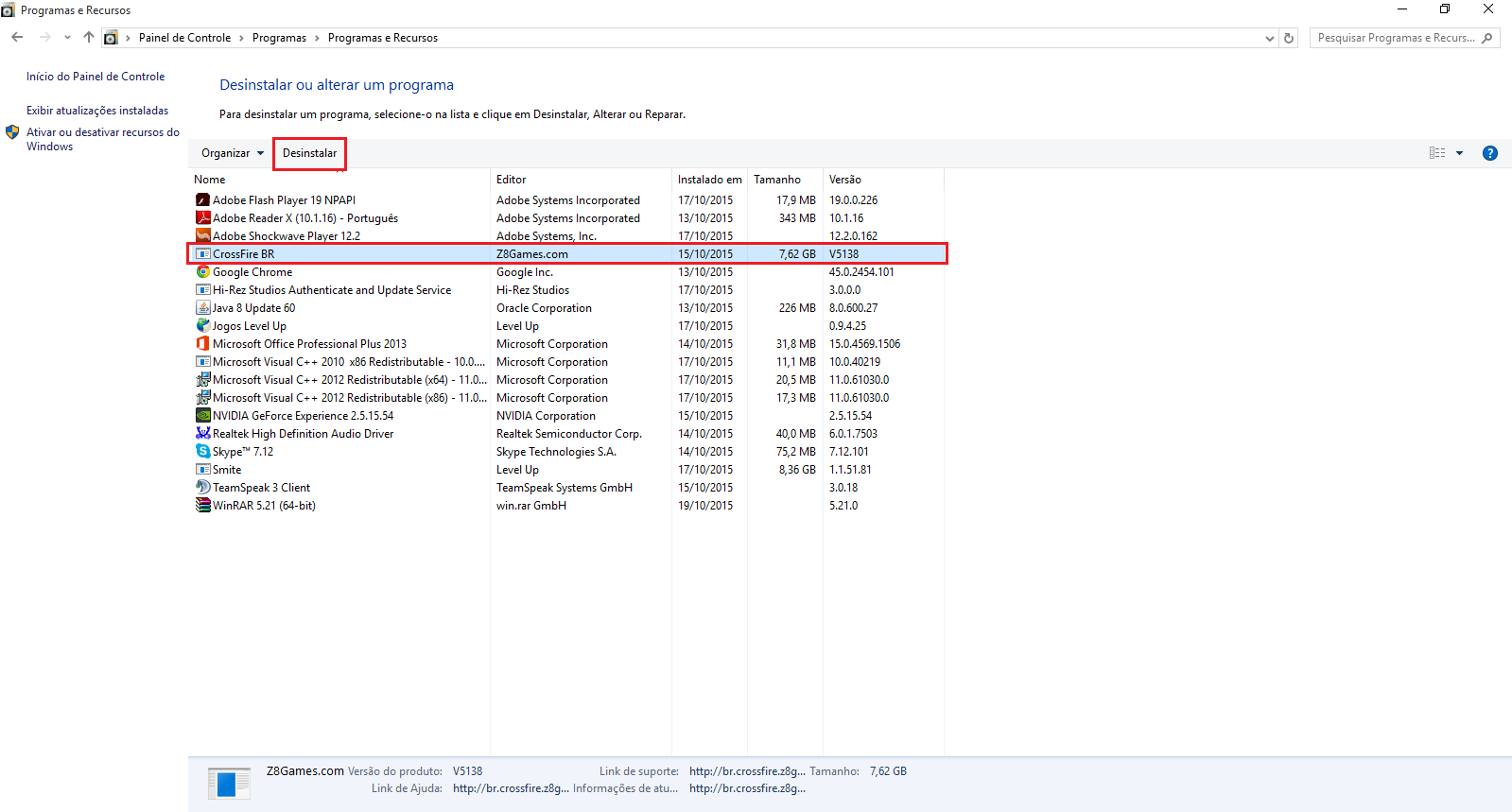Image resolution: width=1512 pixels, height=812 pixels.
Task: Click the Java 8 Update 60 icon
Action: pos(202,308)
